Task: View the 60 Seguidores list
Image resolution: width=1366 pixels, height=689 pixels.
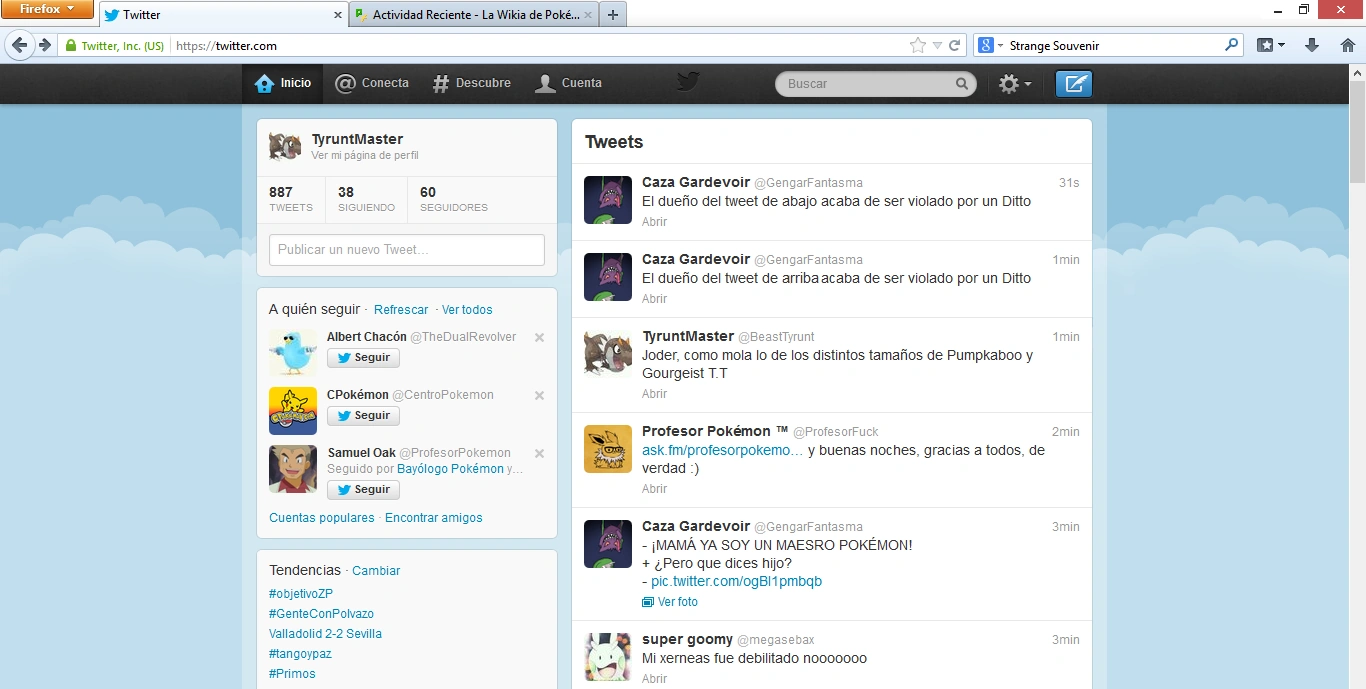Action: [454, 199]
